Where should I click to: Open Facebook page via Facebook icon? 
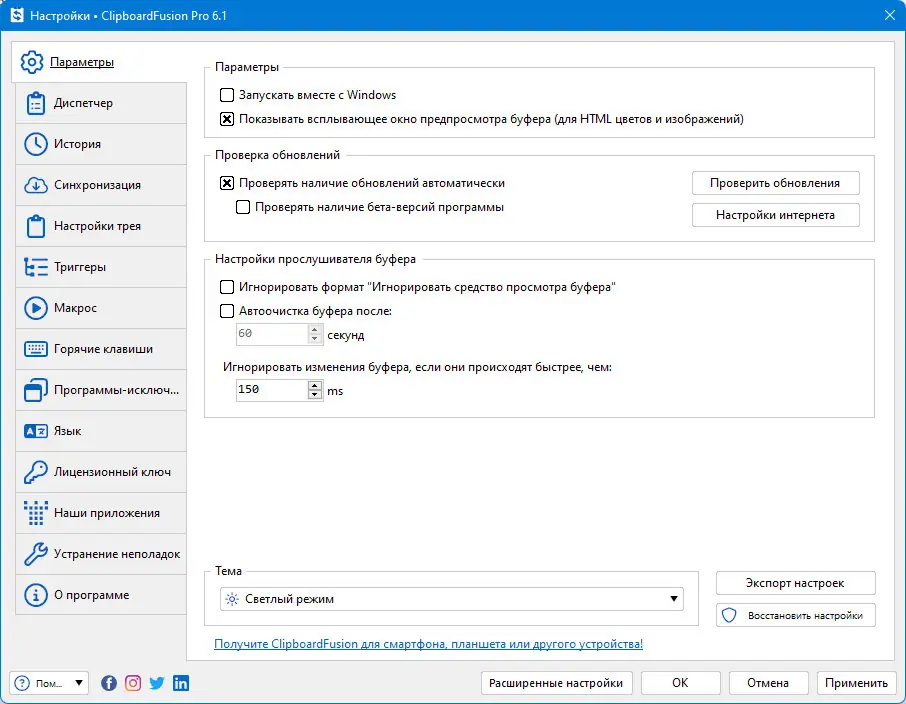(108, 683)
